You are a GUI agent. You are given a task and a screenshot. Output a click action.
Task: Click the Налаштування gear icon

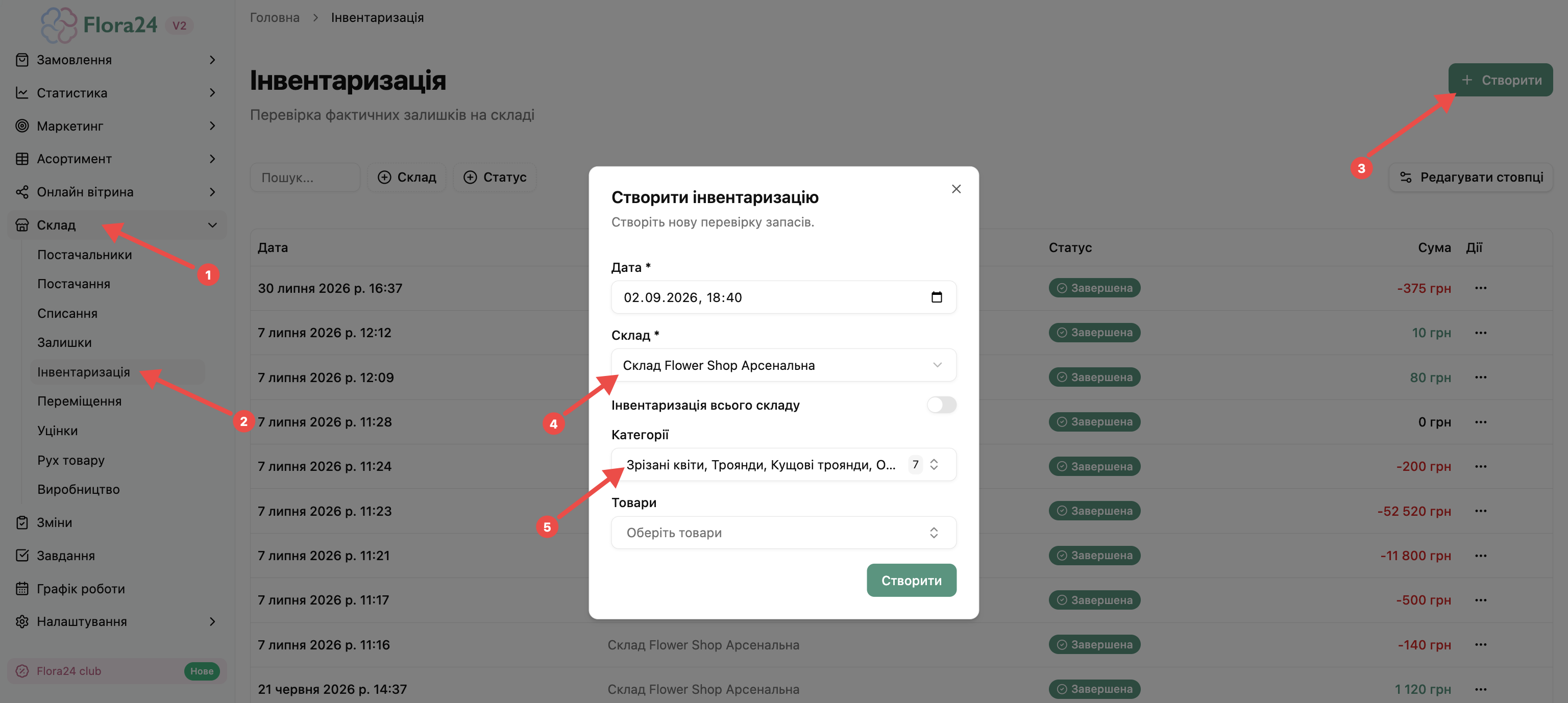pos(22,621)
